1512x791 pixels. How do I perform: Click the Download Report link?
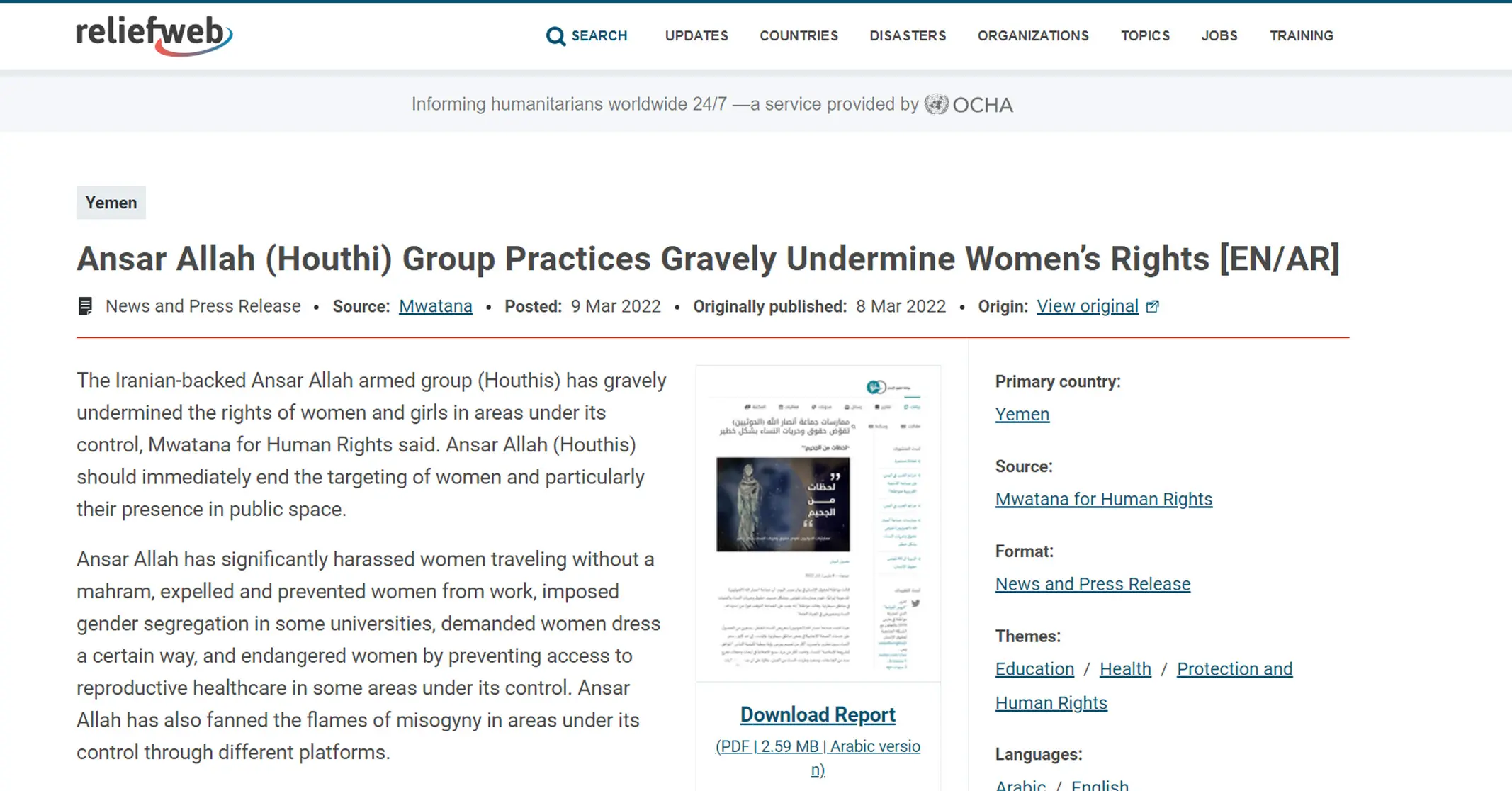(x=818, y=714)
